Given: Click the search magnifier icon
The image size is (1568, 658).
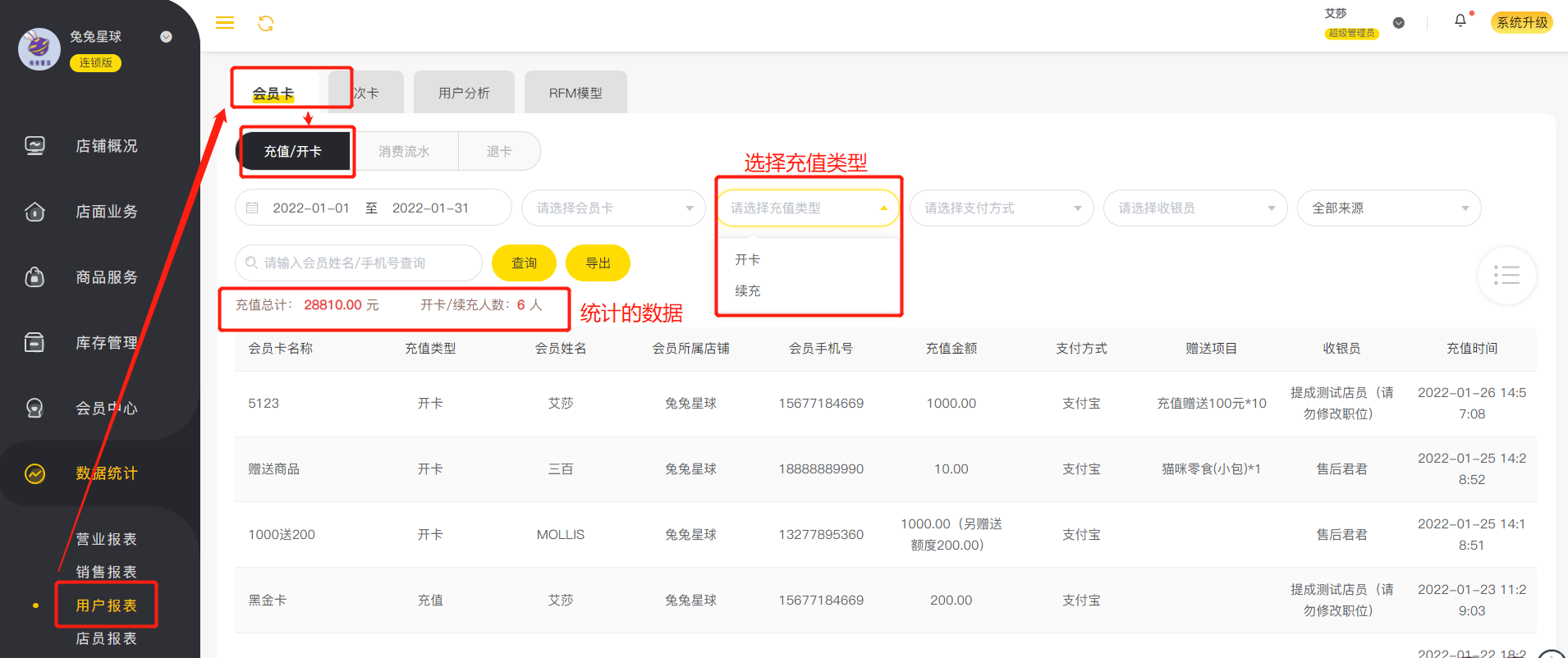Looking at the screenshot, I should pyautogui.click(x=252, y=263).
